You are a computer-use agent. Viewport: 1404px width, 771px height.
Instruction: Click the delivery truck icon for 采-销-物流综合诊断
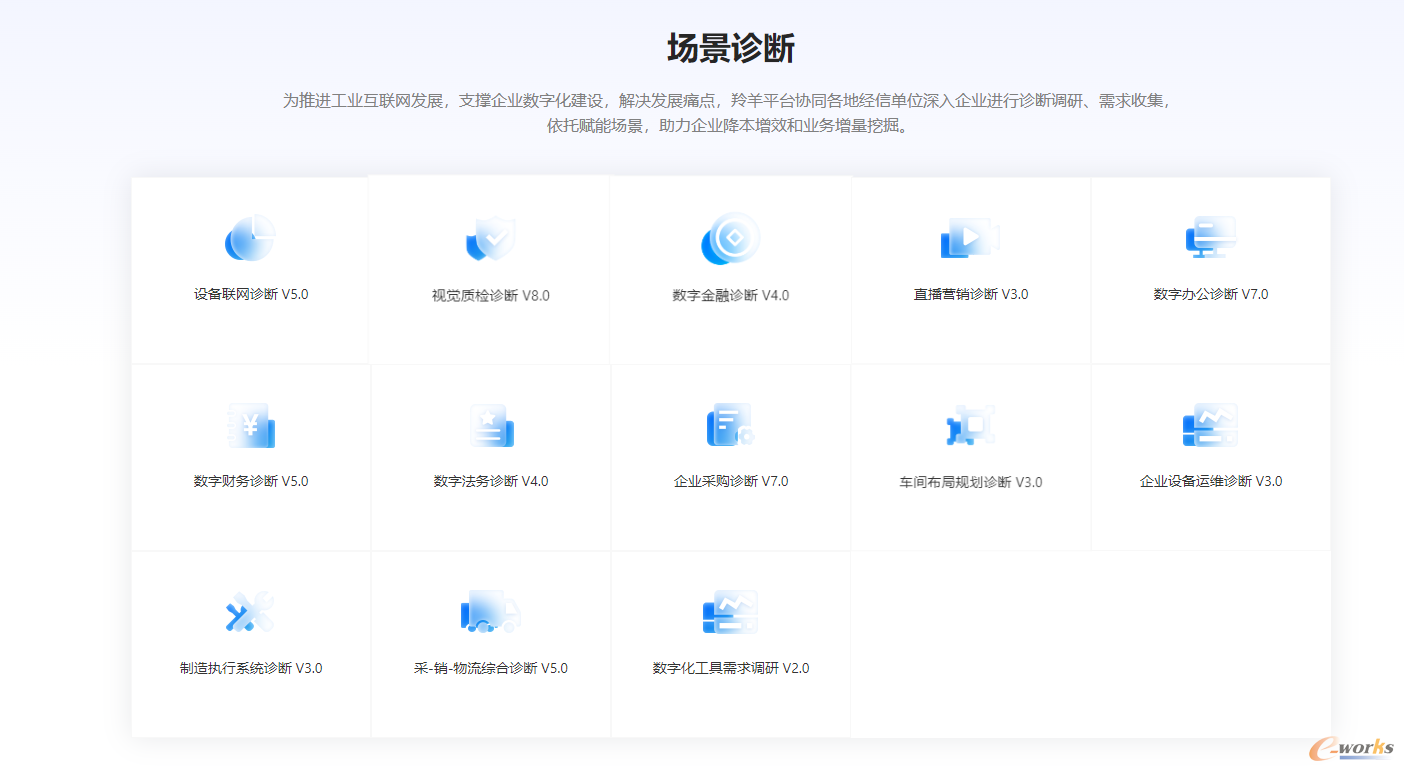[491, 612]
